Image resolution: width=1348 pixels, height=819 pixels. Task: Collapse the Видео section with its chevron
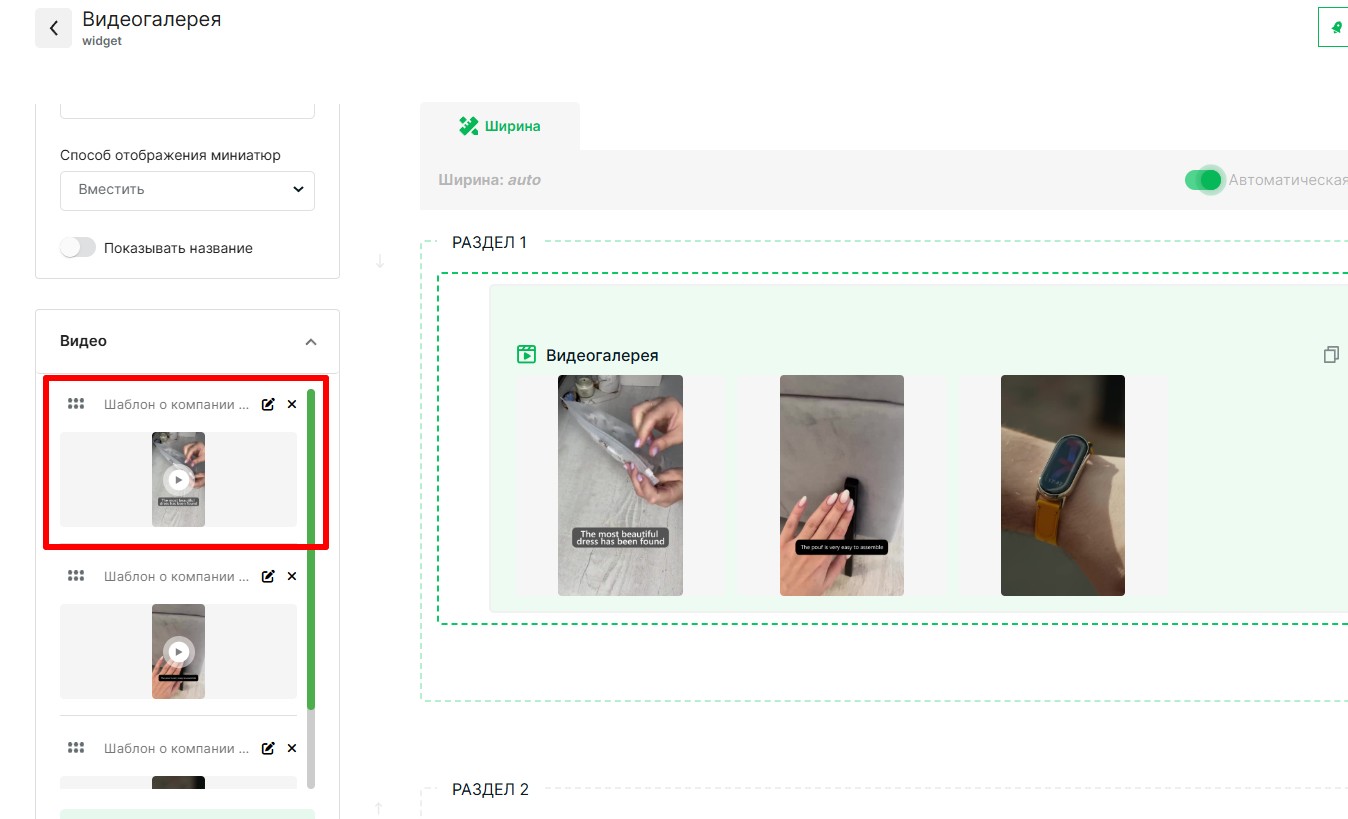click(310, 342)
